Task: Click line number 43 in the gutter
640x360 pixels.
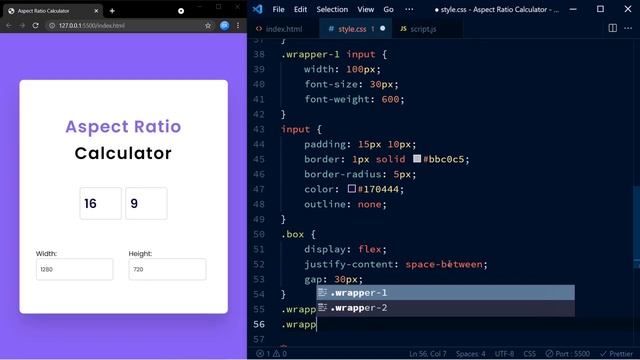Action: [259, 129]
